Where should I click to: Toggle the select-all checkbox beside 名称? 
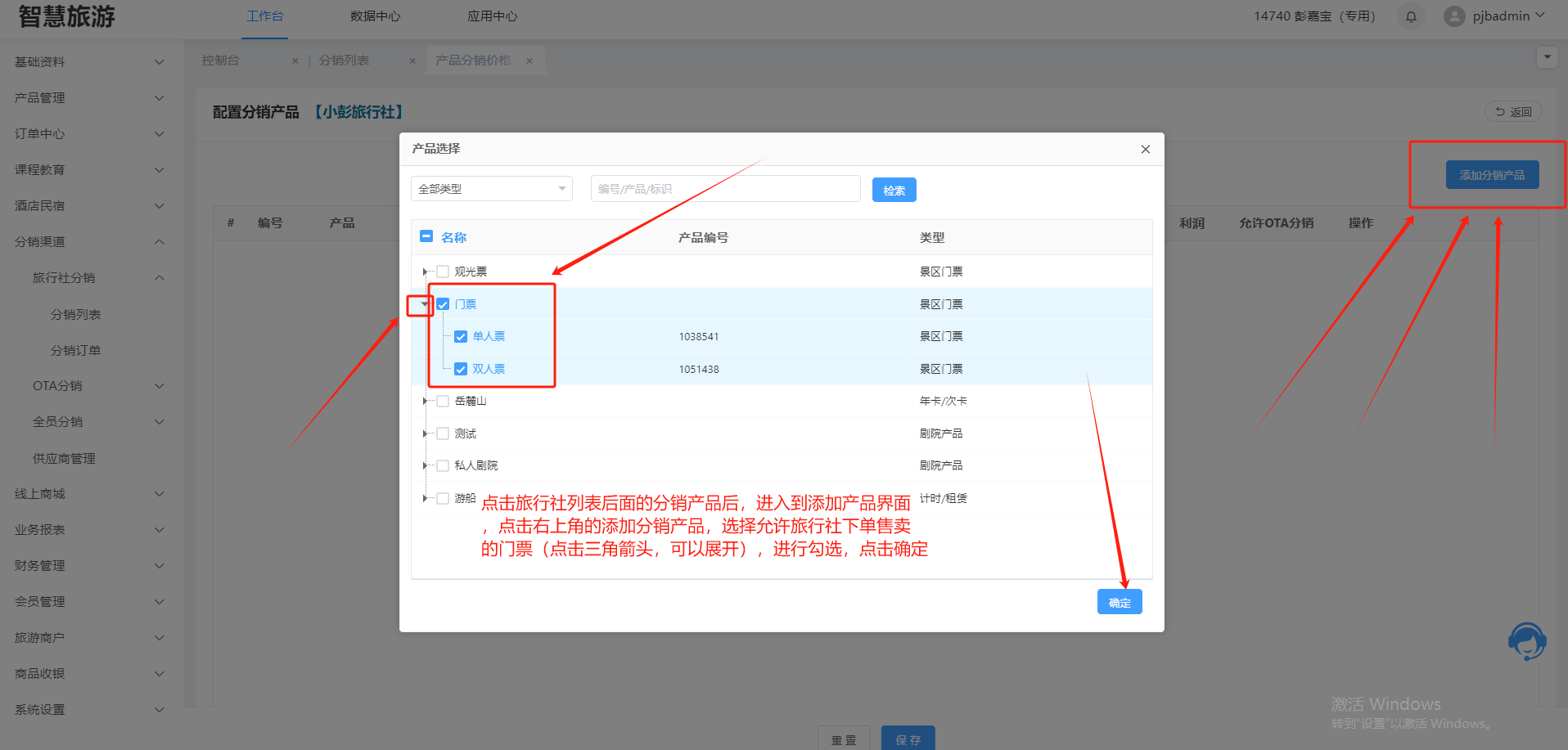click(426, 236)
